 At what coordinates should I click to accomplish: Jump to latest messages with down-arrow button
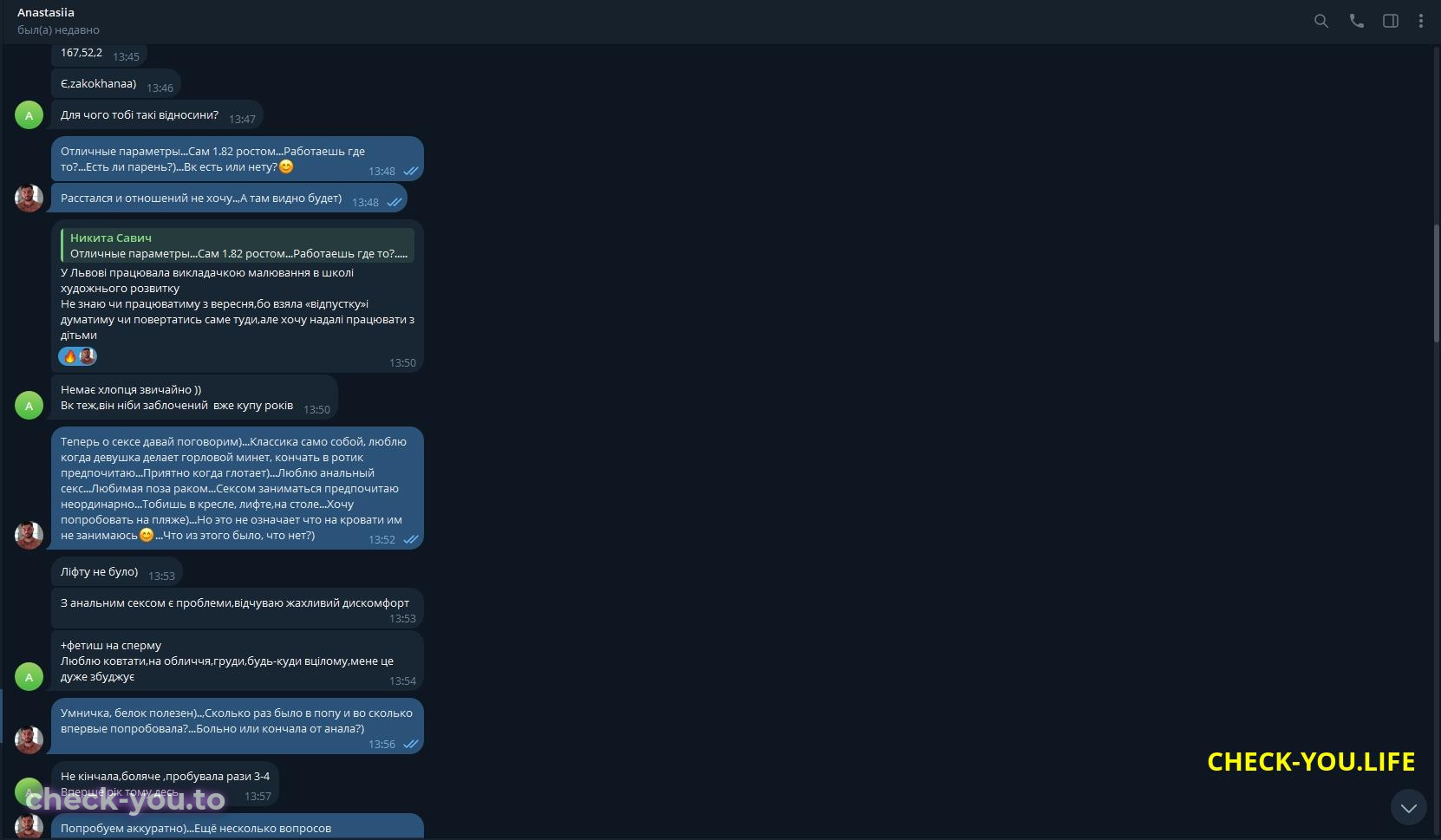click(x=1408, y=807)
